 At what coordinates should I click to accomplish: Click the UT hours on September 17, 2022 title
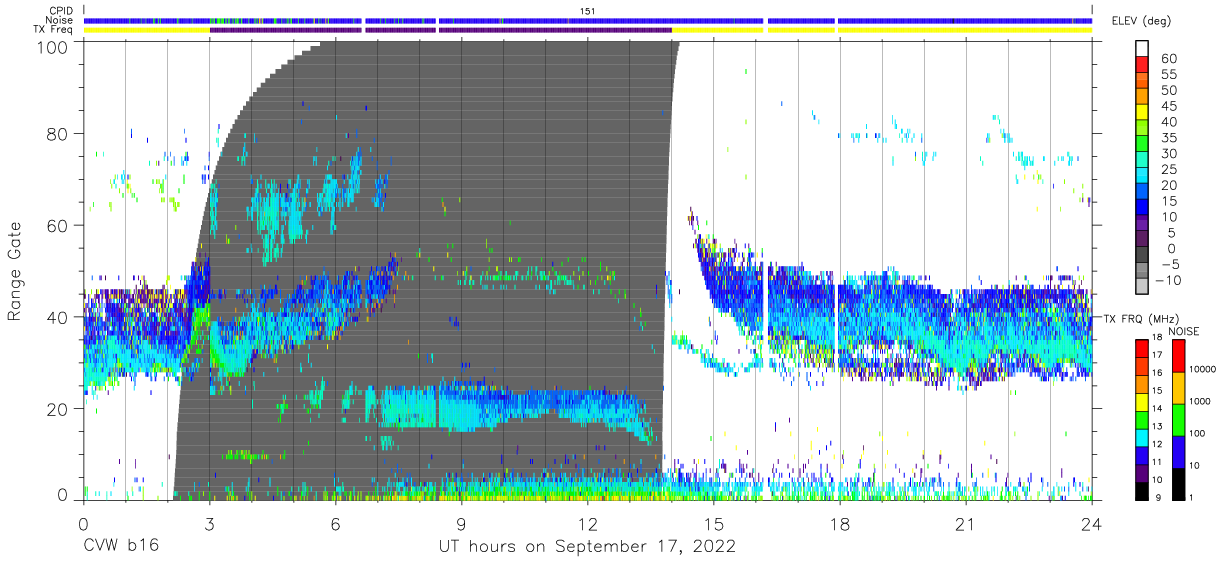(x=588, y=546)
